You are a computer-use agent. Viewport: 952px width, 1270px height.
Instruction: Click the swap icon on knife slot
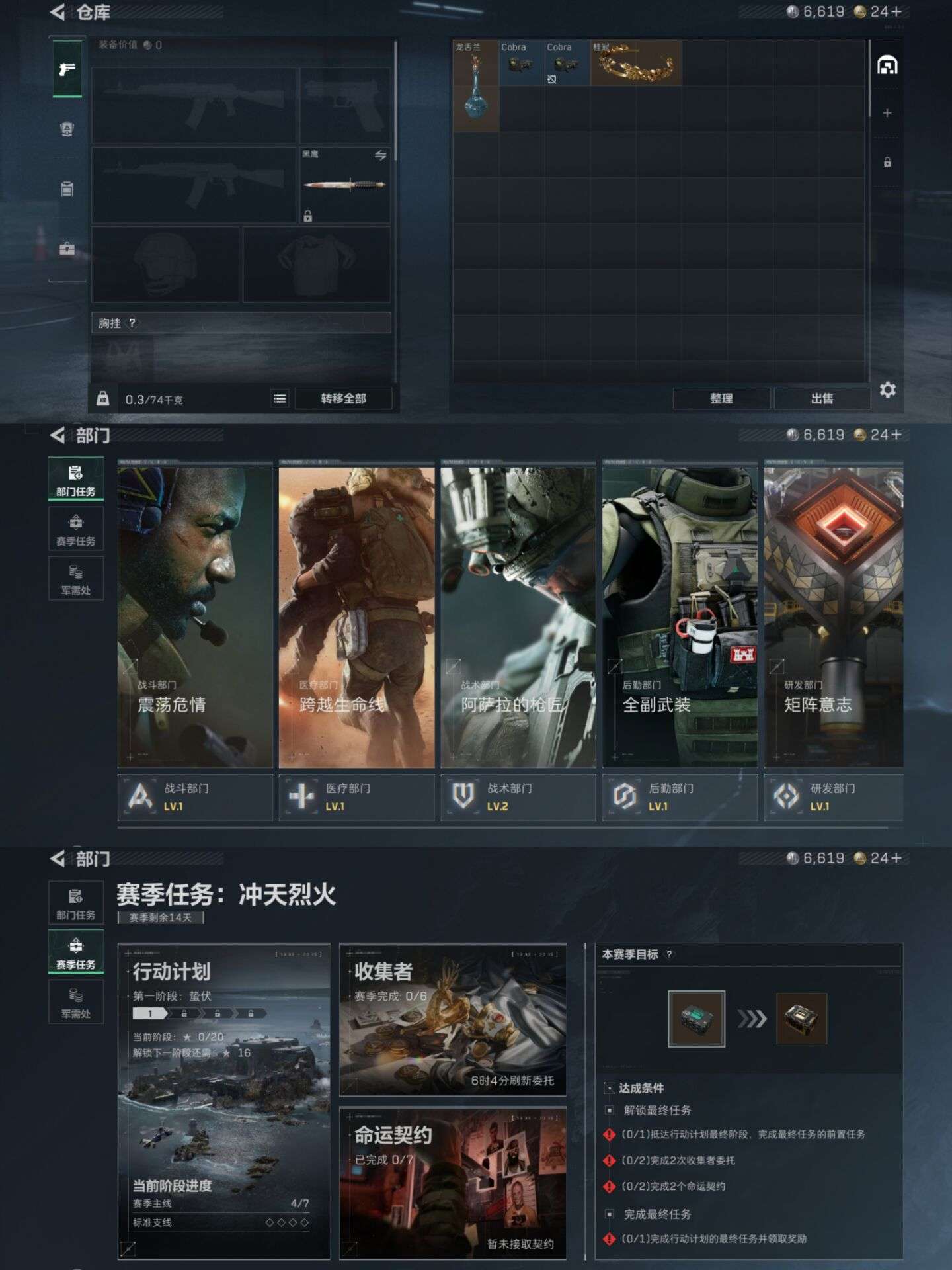(x=380, y=155)
